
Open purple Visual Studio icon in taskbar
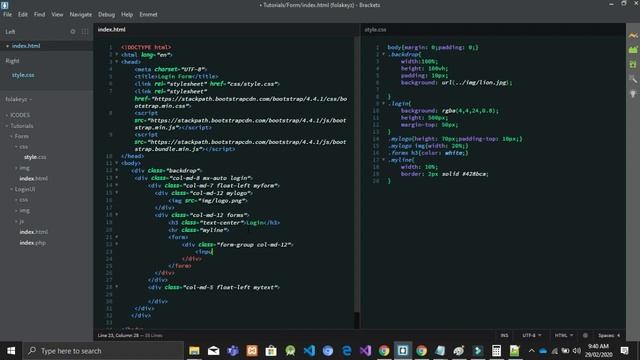pyautogui.click(x=365, y=351)
